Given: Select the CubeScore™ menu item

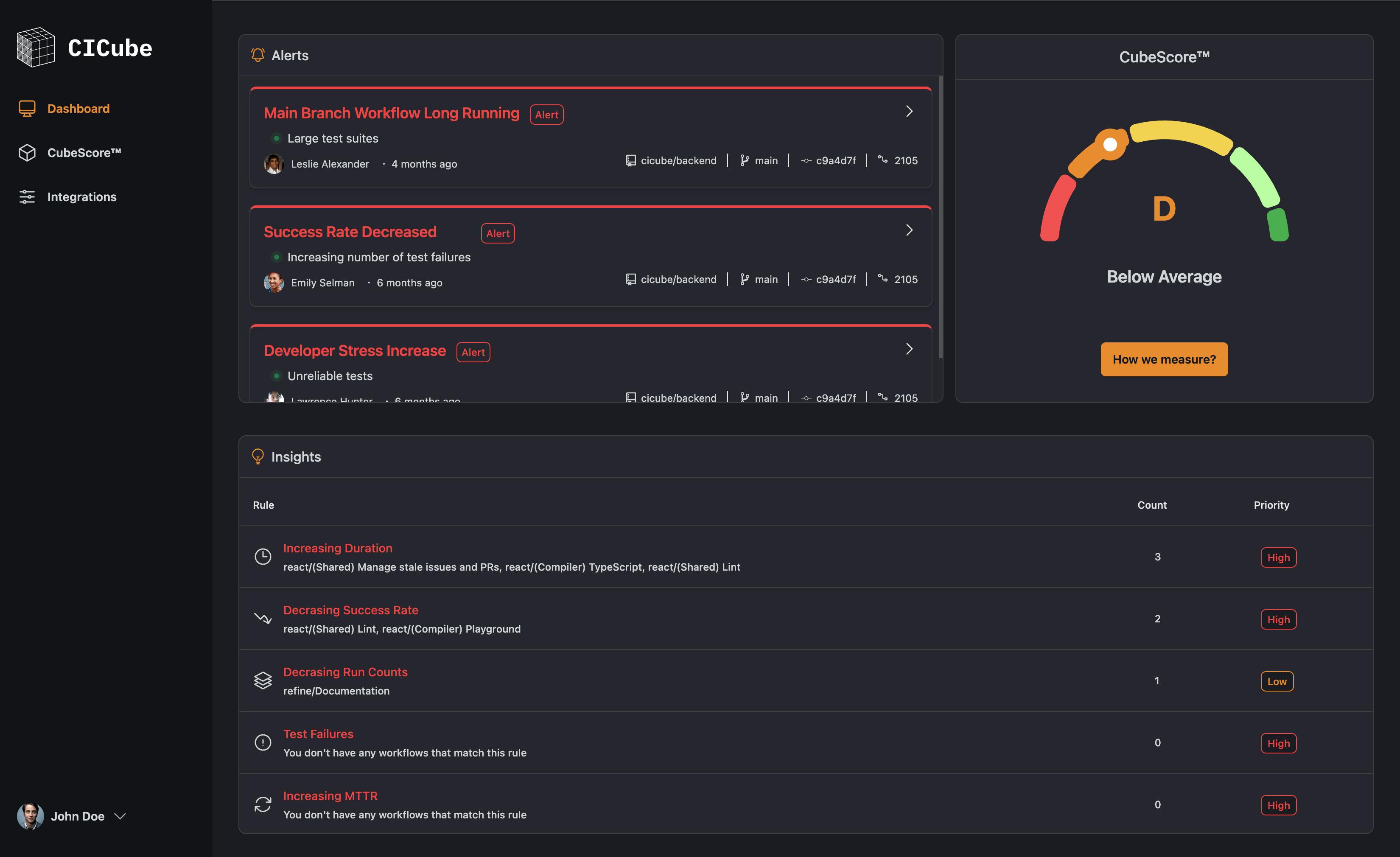Looking at the screenshot, I should coord(84,152).
